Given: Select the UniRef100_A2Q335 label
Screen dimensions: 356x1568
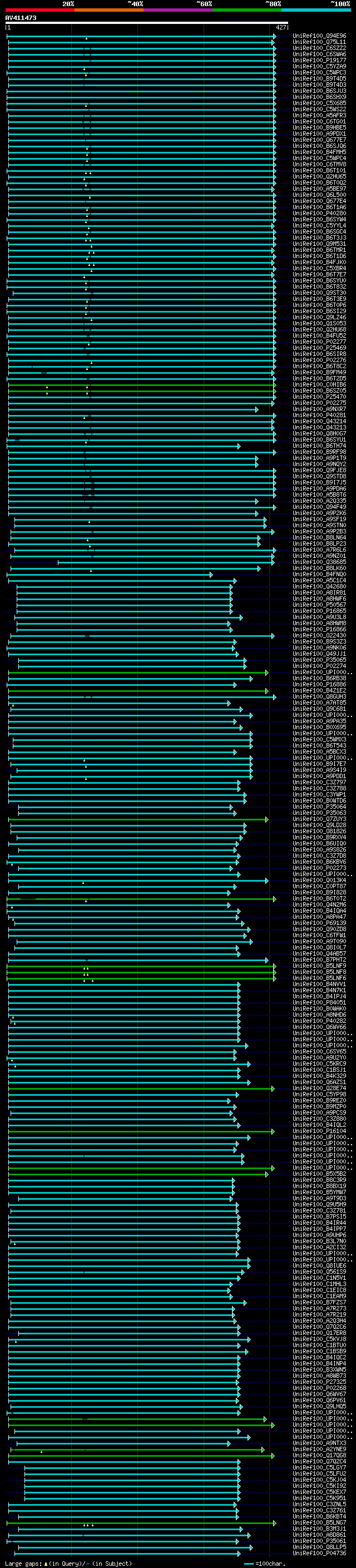Looking at the screenshot, I should click(x=319, y=501).
